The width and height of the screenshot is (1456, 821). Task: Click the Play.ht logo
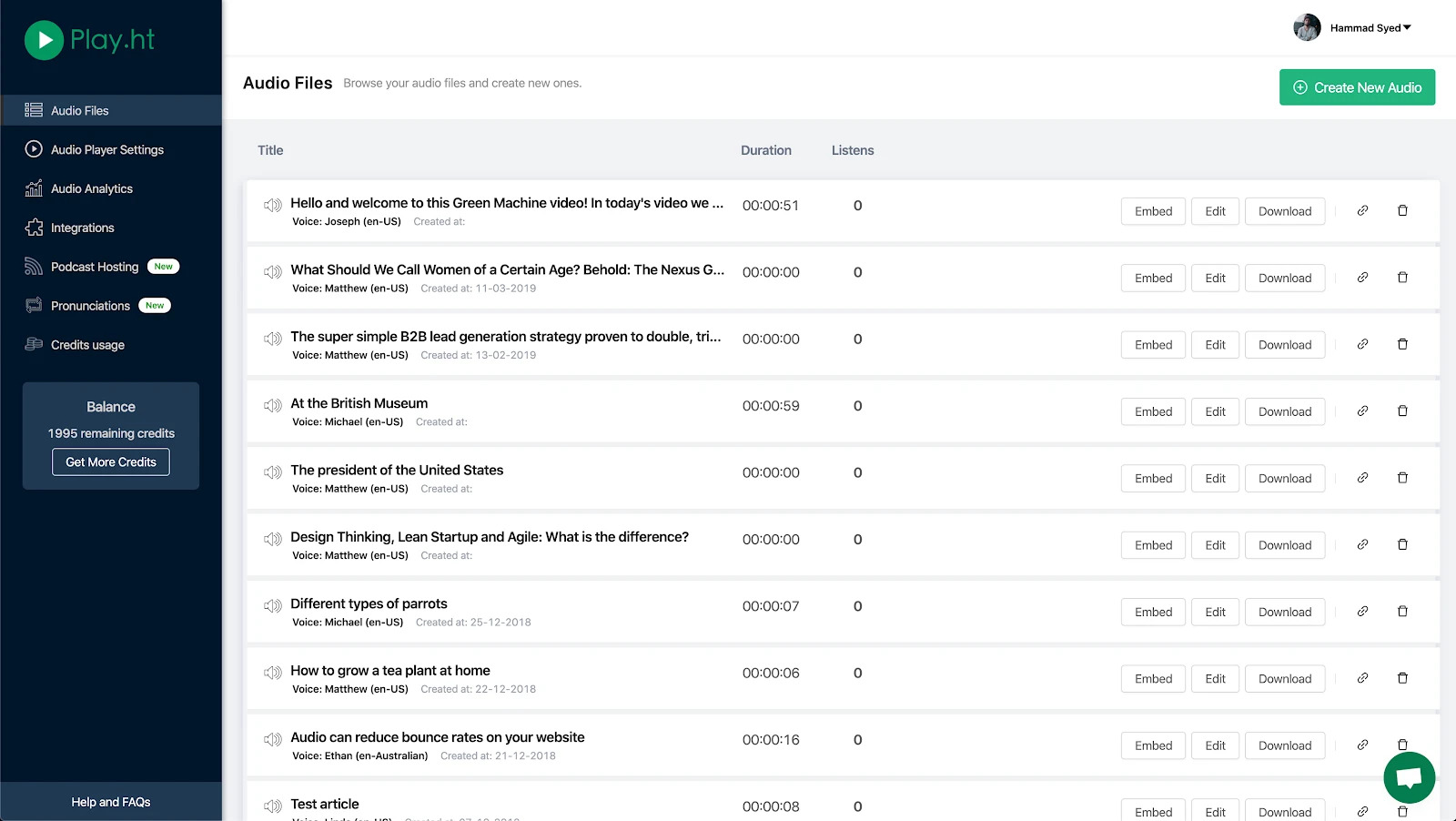tap(89, 40)
